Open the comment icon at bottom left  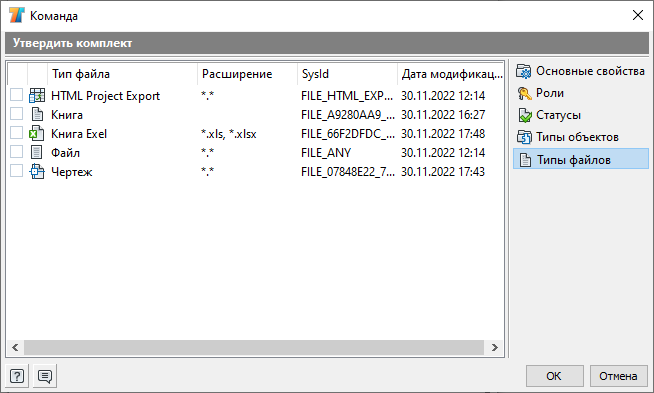point(45,376)
